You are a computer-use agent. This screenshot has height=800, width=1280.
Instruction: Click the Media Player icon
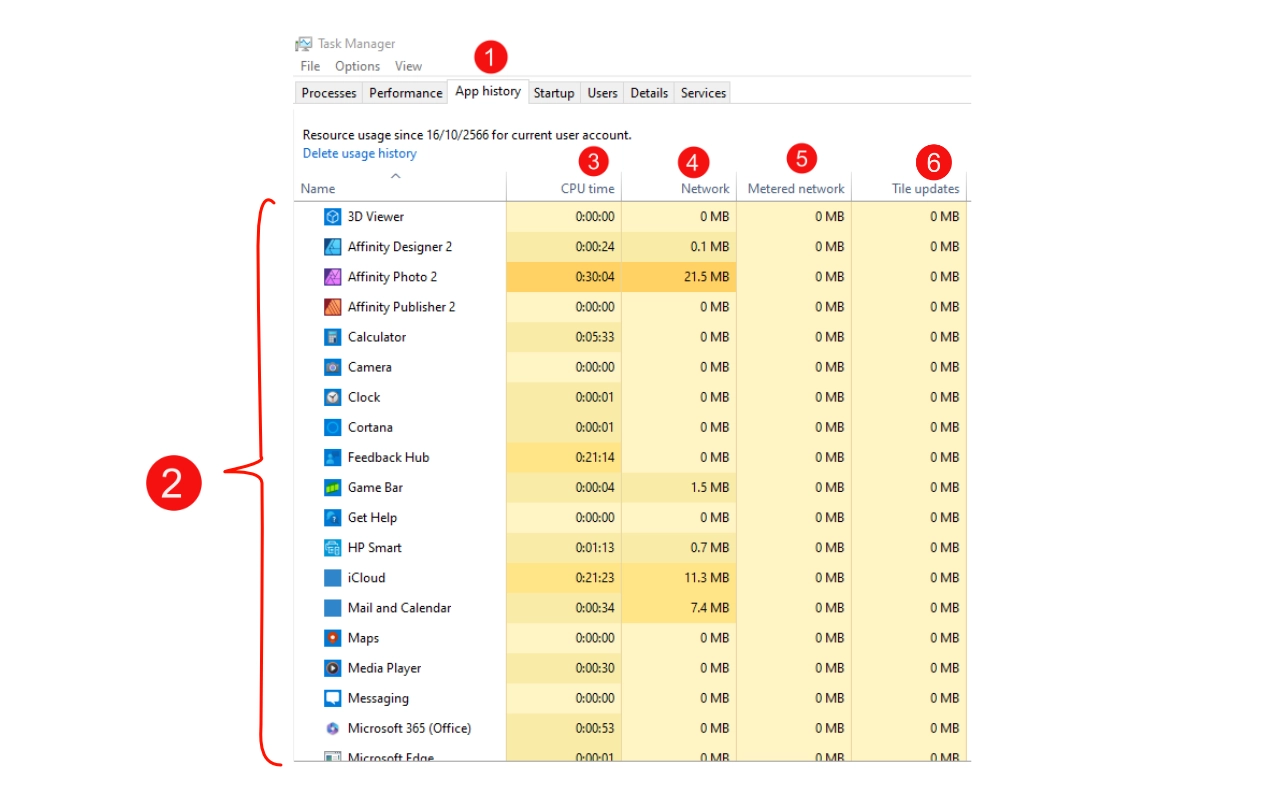click(x=333, y=668)
